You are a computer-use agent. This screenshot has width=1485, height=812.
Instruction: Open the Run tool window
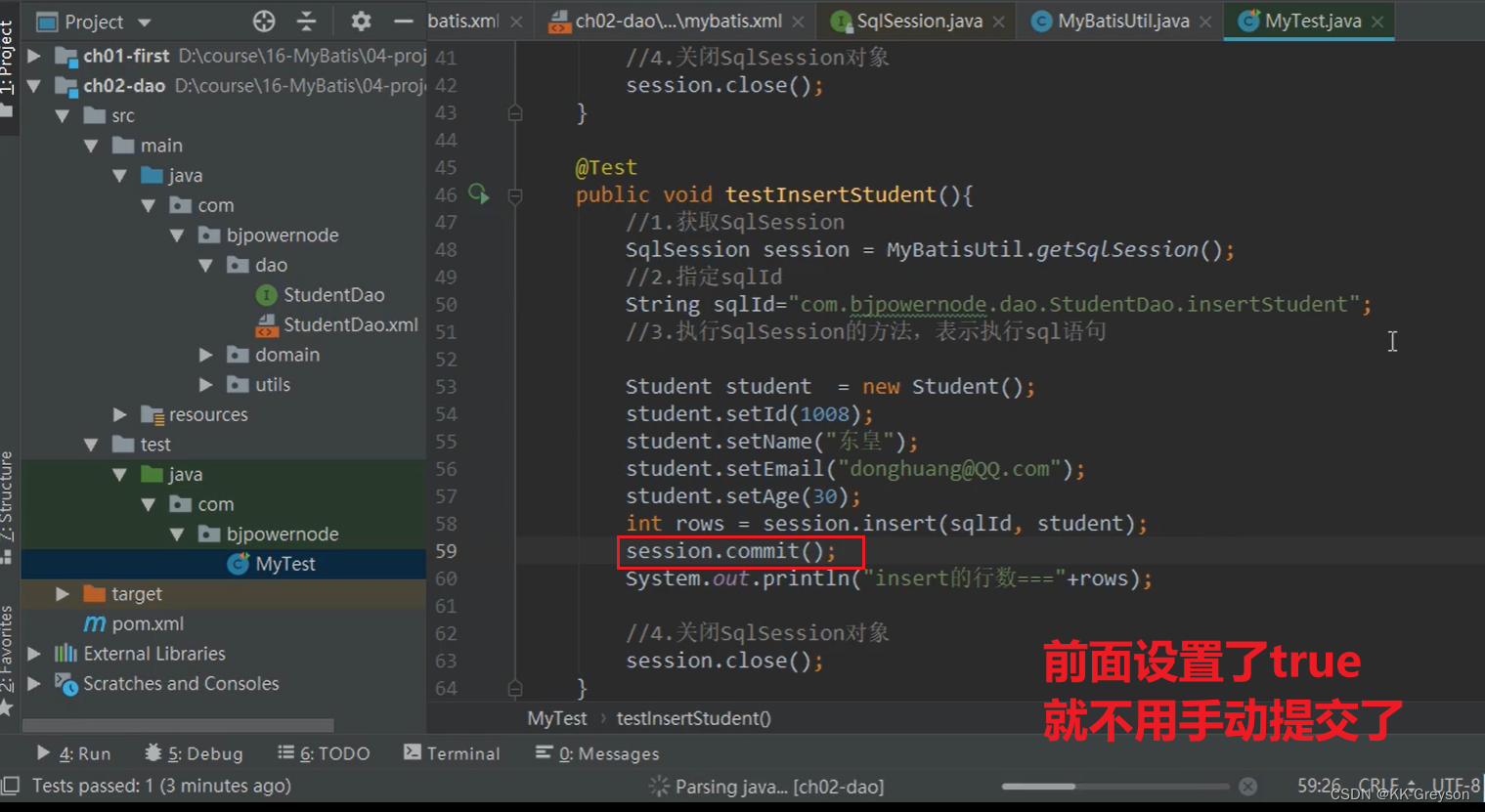(73, 753)
